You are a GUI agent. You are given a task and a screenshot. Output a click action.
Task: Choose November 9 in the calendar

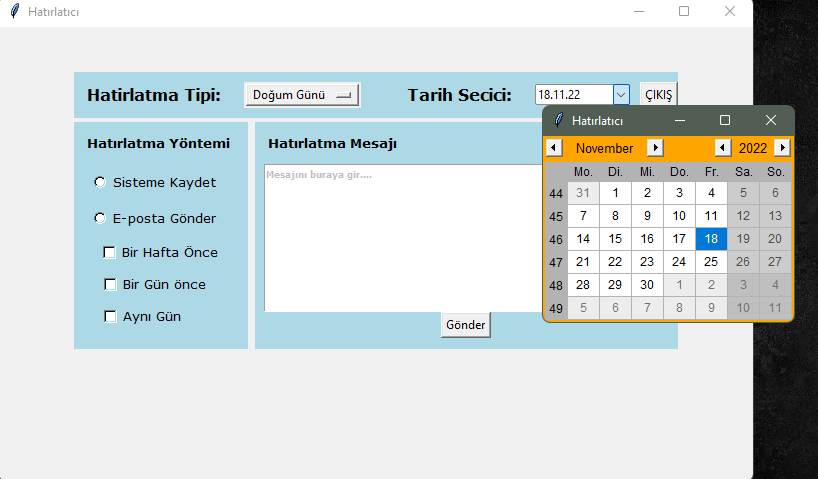point(647,216)
